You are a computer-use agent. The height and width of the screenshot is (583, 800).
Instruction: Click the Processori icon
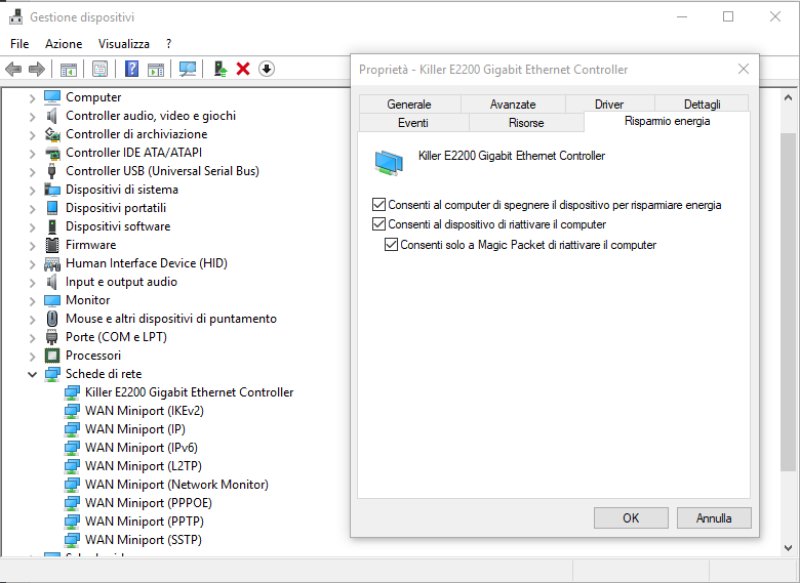[x=52, y=356]
